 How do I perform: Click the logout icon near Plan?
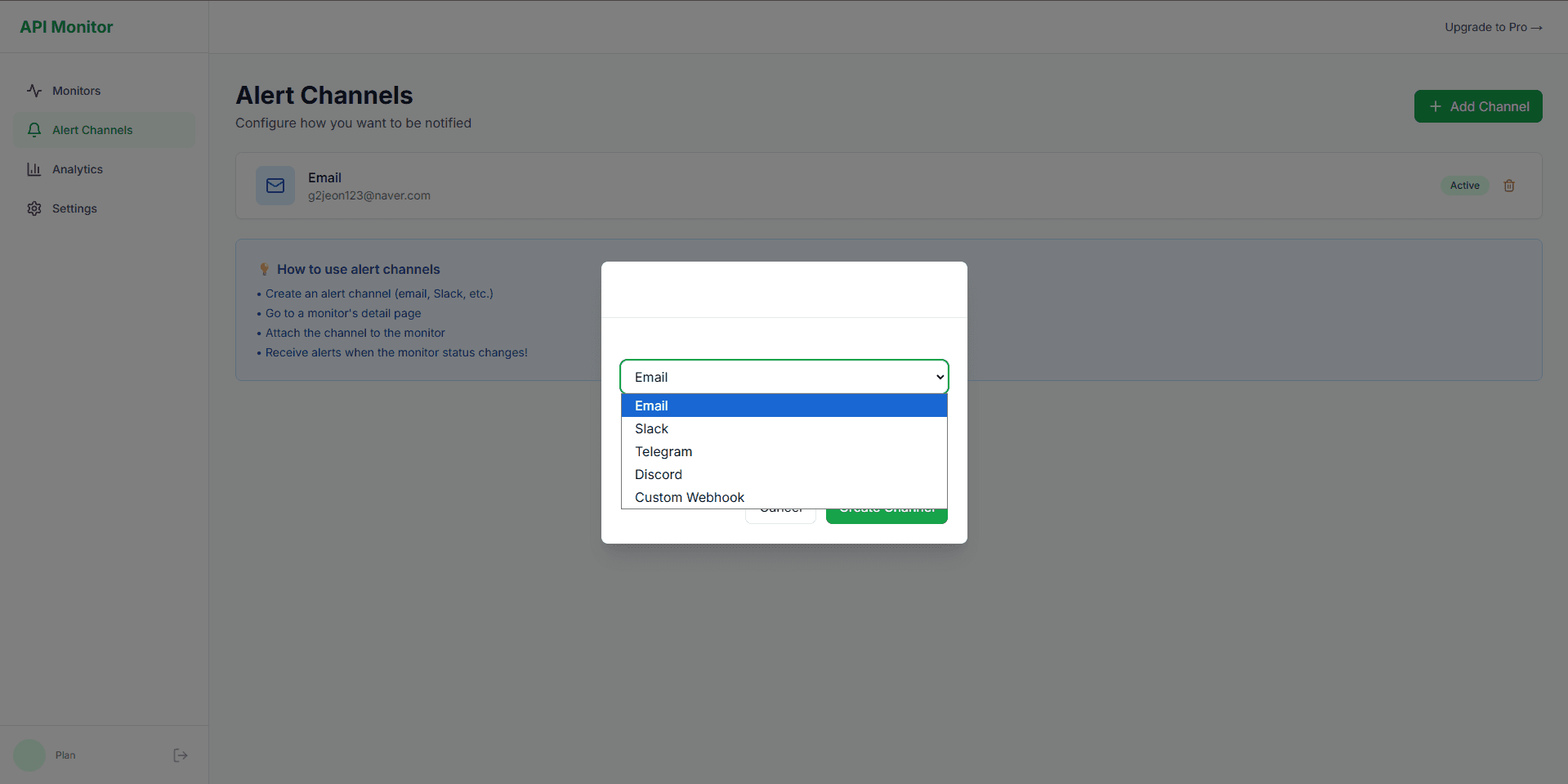tap(180, 755)
